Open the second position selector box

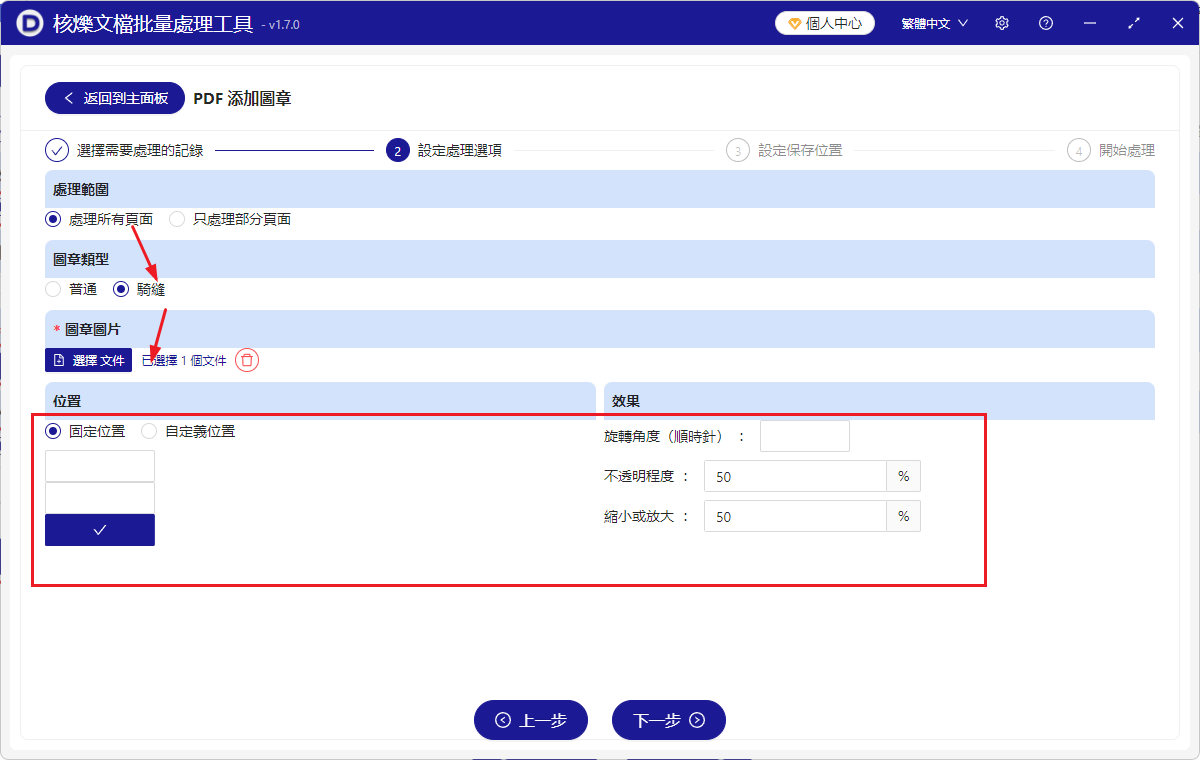click(99, 497)
